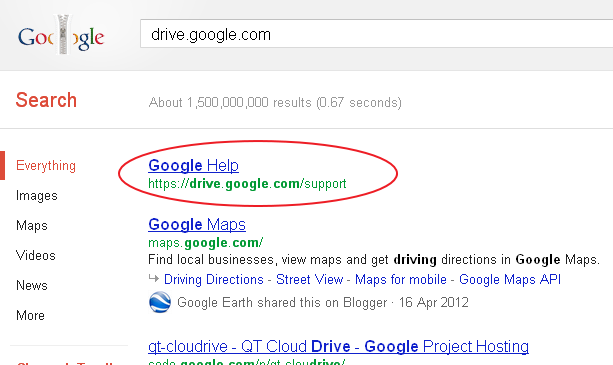Switch to Maps search results
This screenshot has width=613, height=365.
point(32,225)
